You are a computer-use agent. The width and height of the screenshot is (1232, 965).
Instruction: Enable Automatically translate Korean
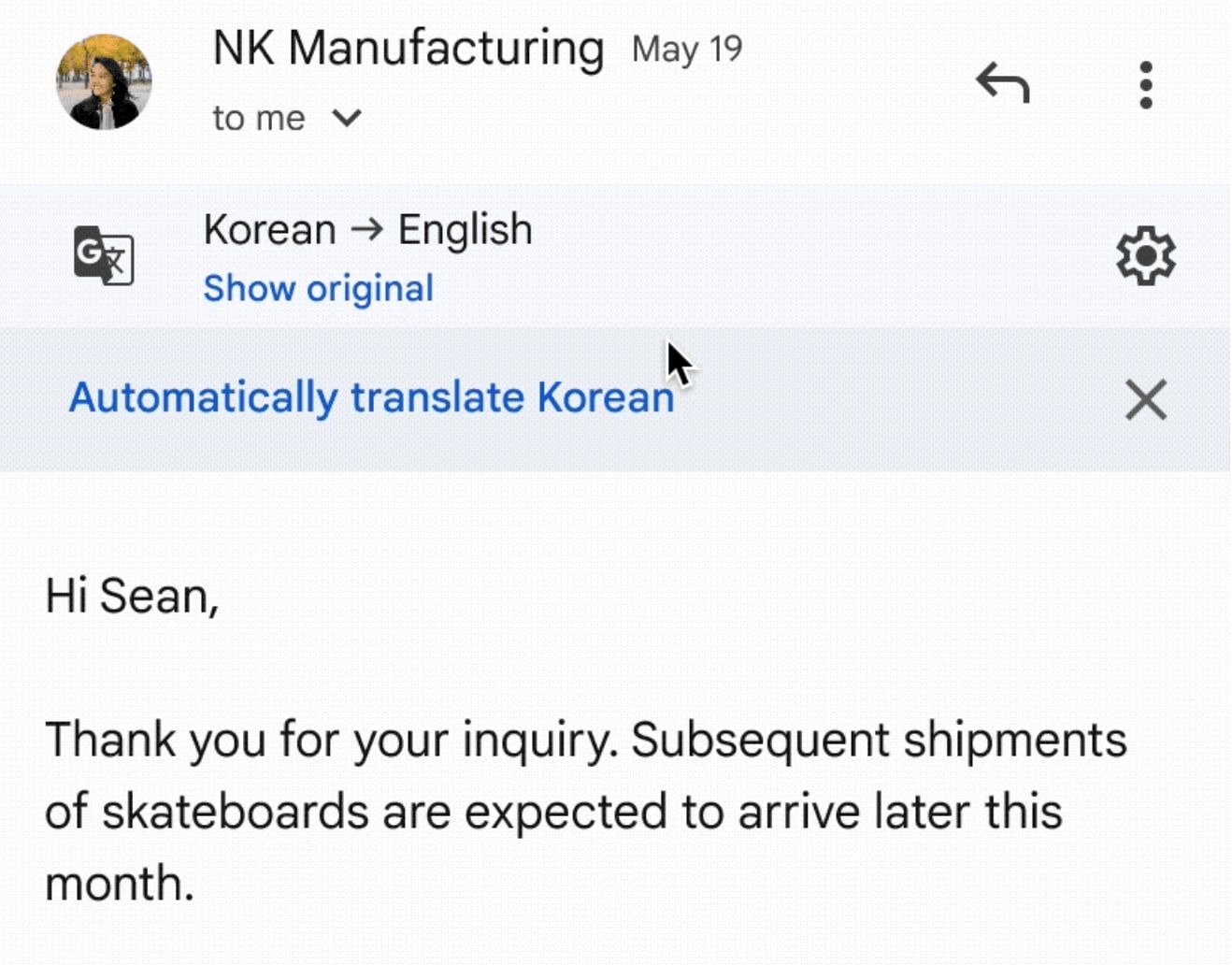tap(371, 397)
